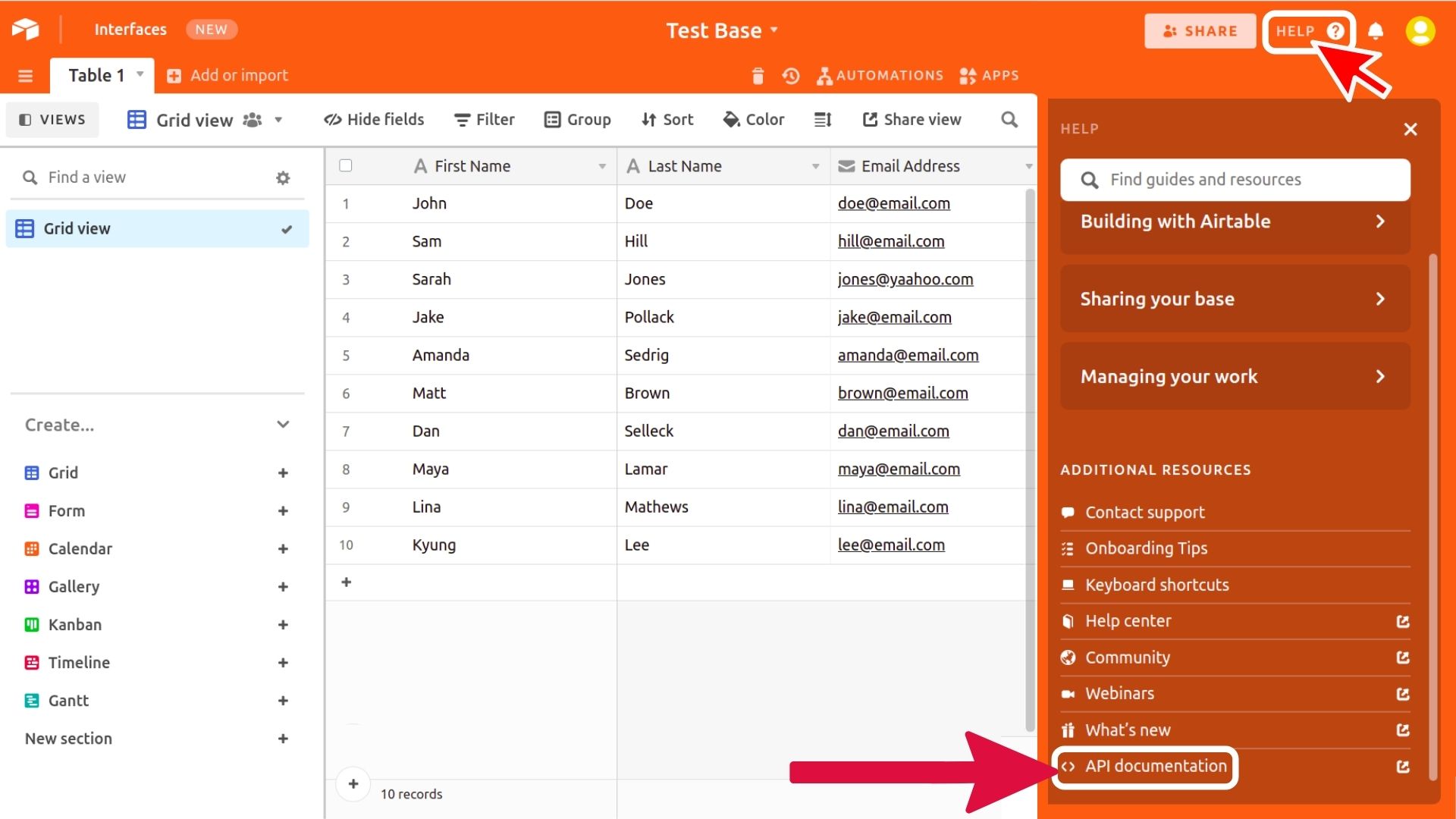Image resolution: width=1456 pixels, height=819 pixels.
Task: Open Automations from the top bar
Action: click(880, 76)
